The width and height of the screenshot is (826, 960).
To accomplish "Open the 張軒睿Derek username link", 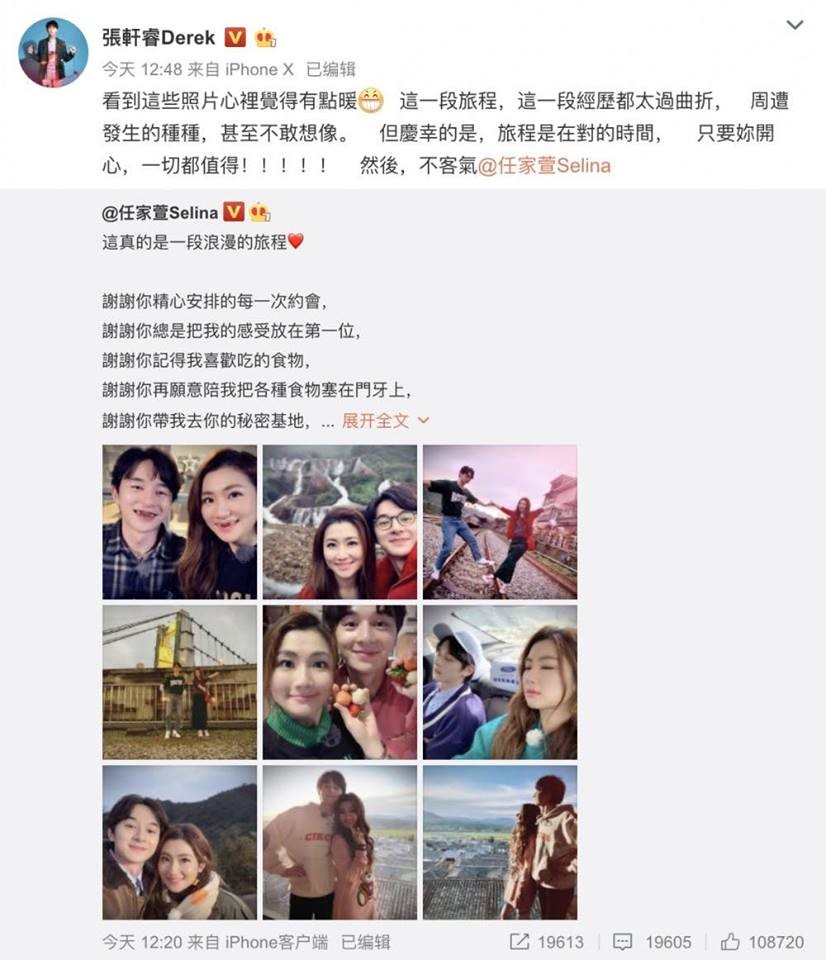I will pyautogui.click(x=159, y=38).
